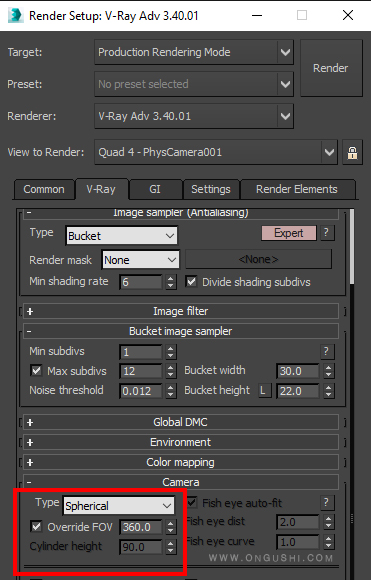Switch to the GI tab
371x580 pixels.
point(155,189)
